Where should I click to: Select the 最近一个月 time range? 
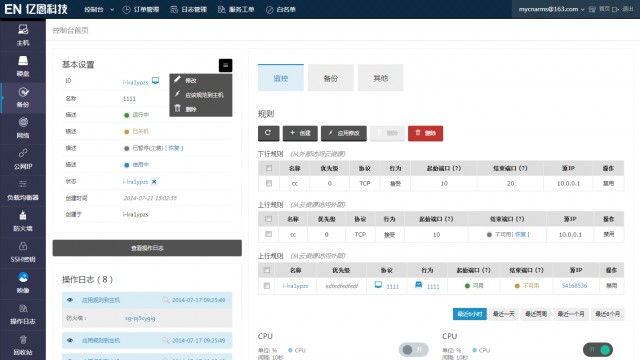pos(571,314)
